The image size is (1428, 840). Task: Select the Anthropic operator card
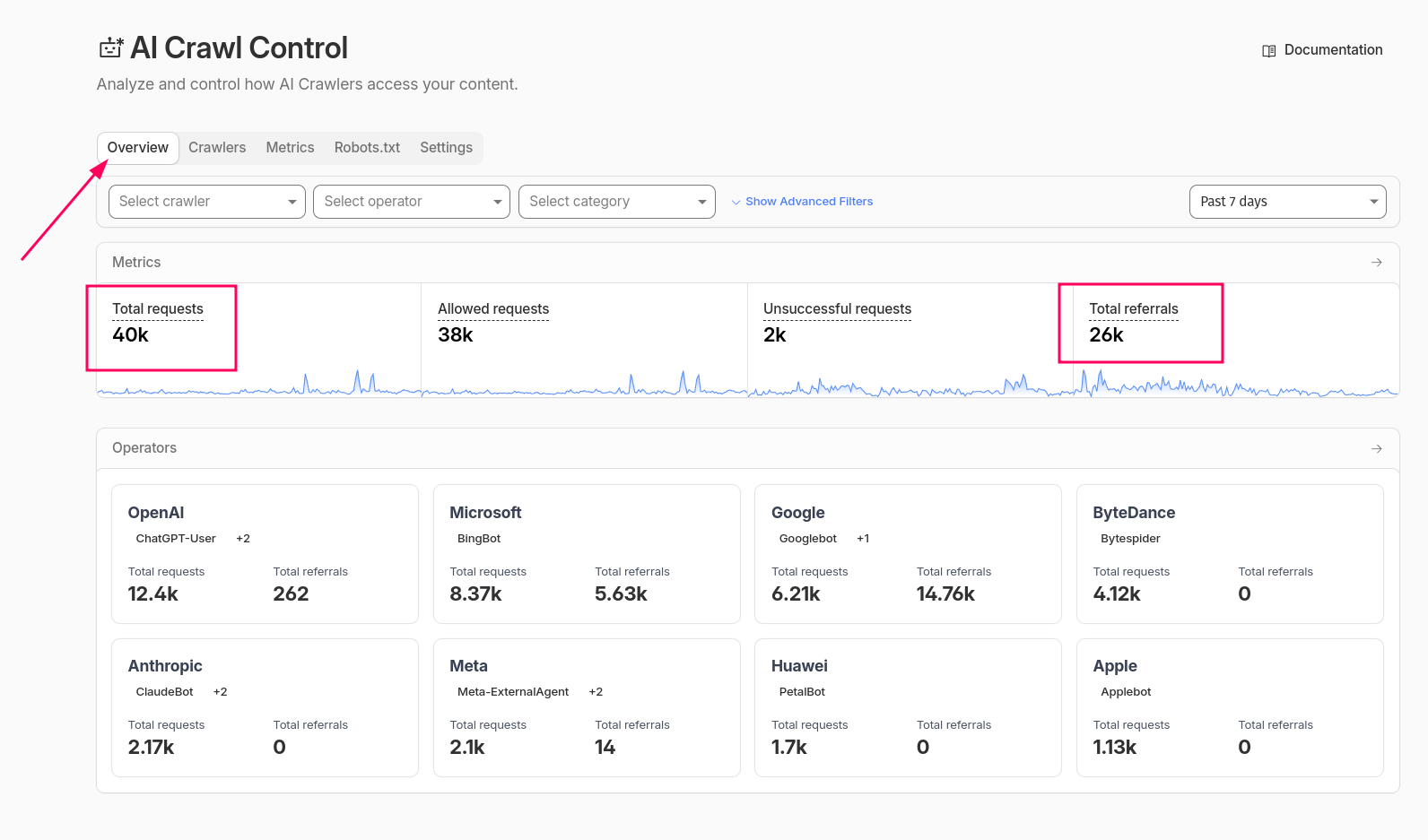click(265, 707)
